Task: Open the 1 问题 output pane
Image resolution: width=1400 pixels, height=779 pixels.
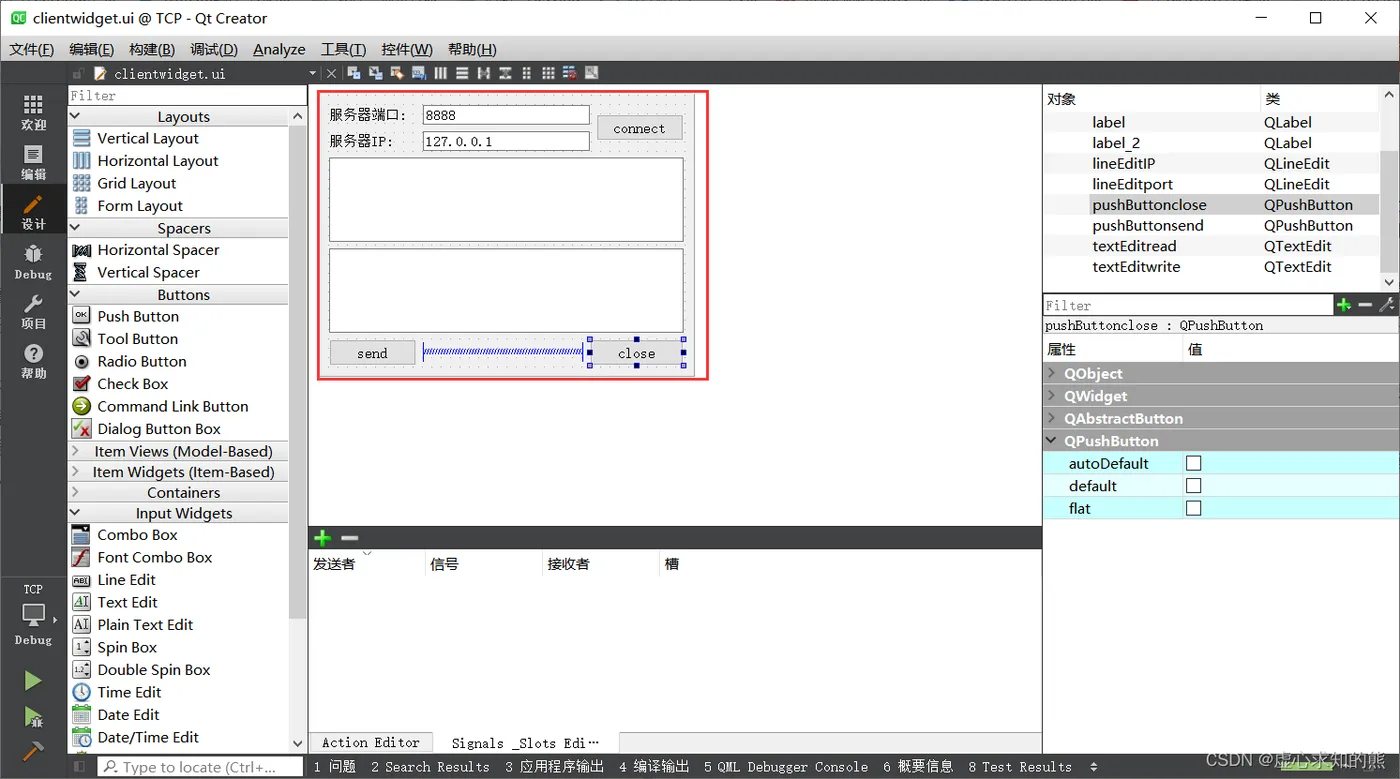Action: pyautogui.click(x=335, y=767)
